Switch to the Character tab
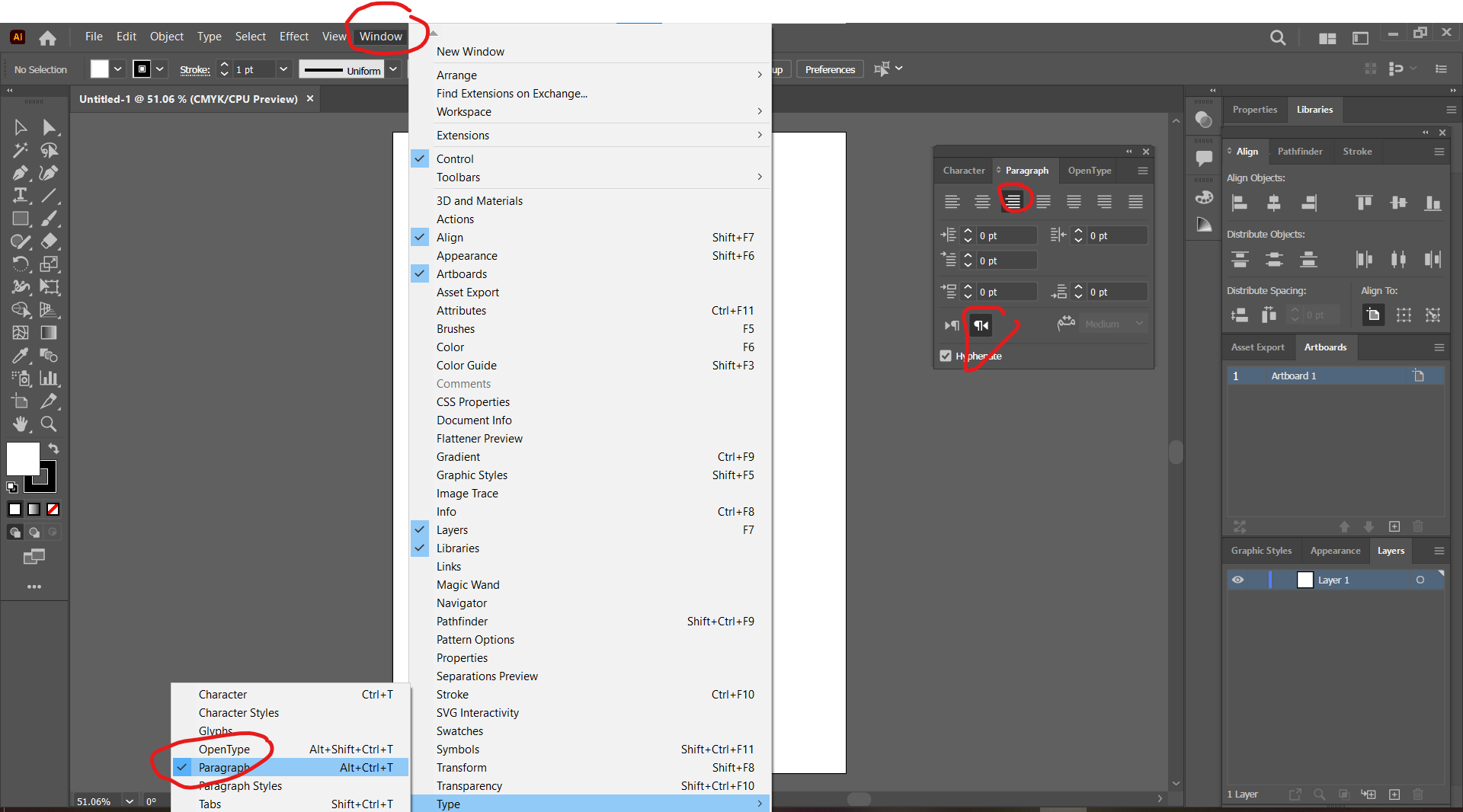 [x=964, y=171]
